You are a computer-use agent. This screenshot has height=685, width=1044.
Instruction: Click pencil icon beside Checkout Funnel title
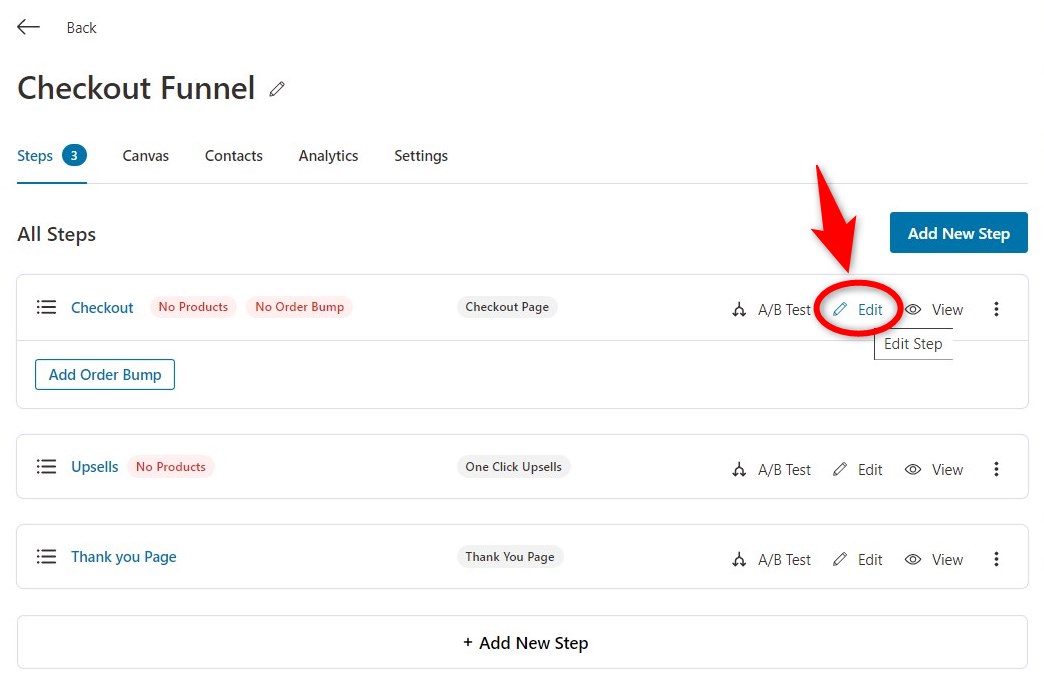coord(277,89)
